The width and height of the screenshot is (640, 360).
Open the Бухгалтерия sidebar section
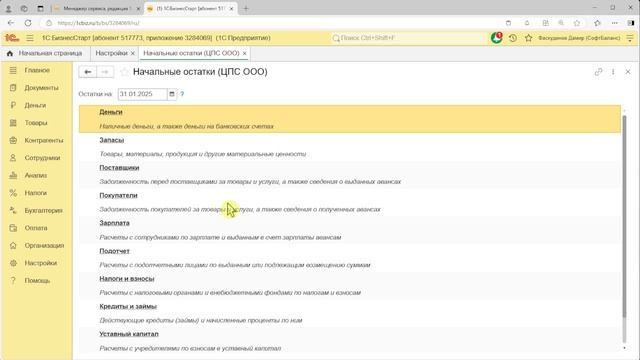tap(37, 210)
